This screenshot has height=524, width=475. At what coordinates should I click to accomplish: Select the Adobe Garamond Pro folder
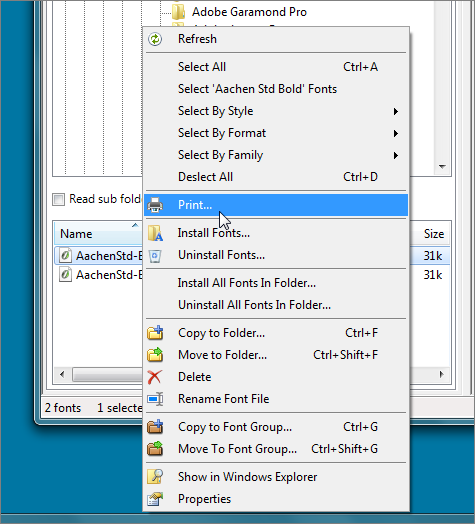(249, 12)
